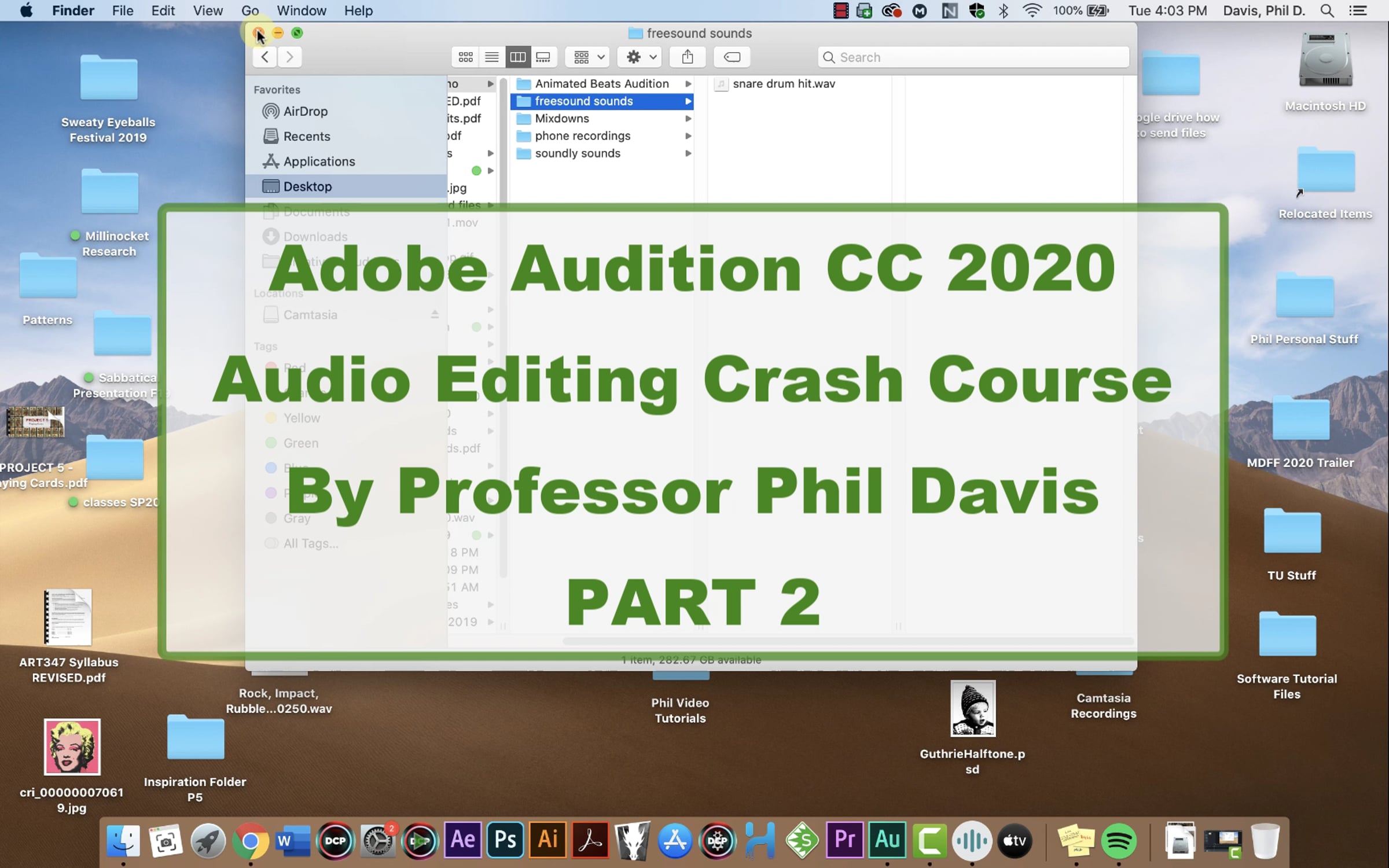Select Applications in Finder sidebar
The width and height of the screenshot is (1389, 868).
click(319, 161)
